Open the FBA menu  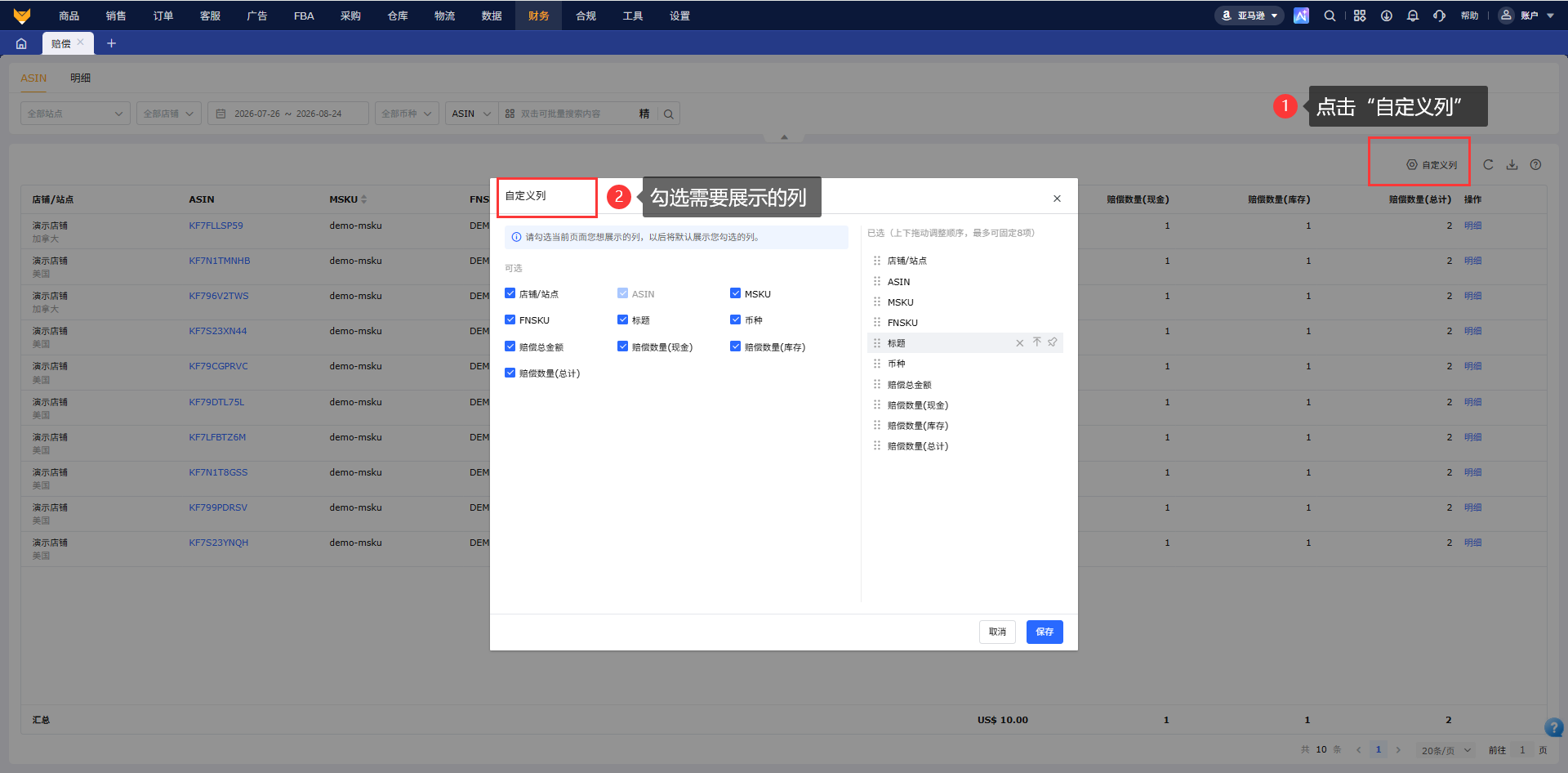click(x=304, y=16)
